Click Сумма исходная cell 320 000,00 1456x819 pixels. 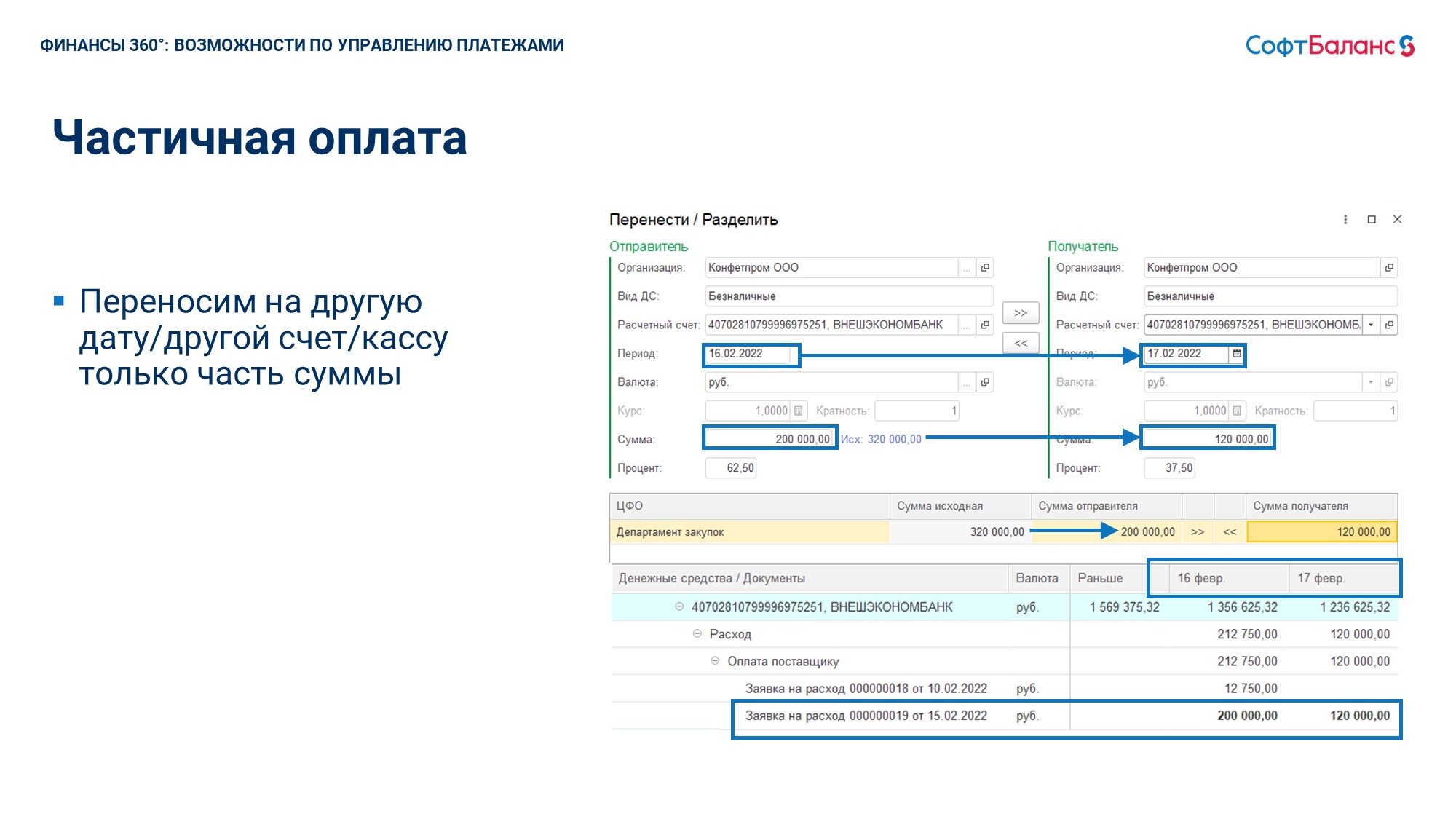coord(960,532)
